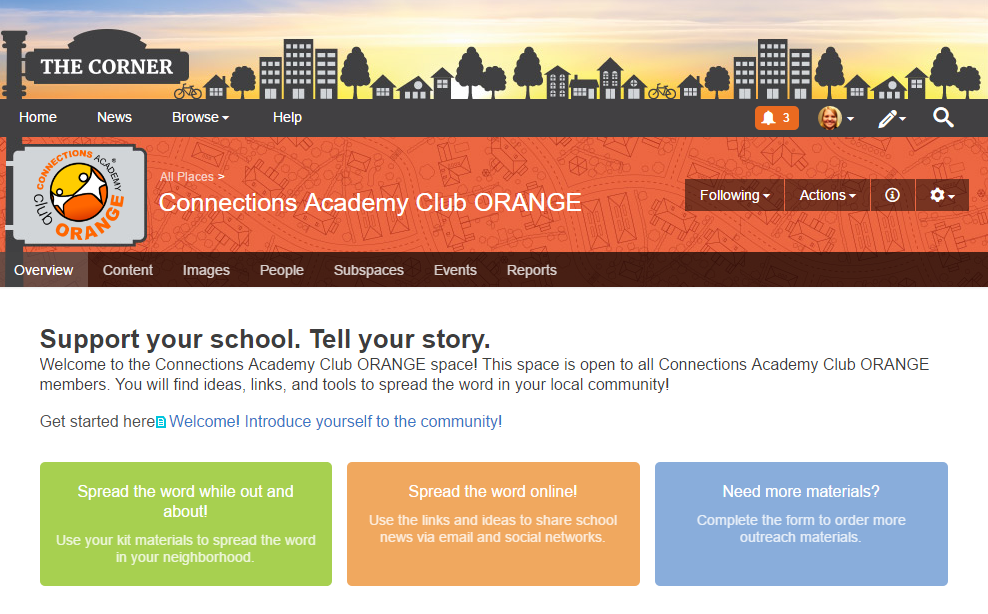Click the search magnifying glass icon

tap(943, 118)
